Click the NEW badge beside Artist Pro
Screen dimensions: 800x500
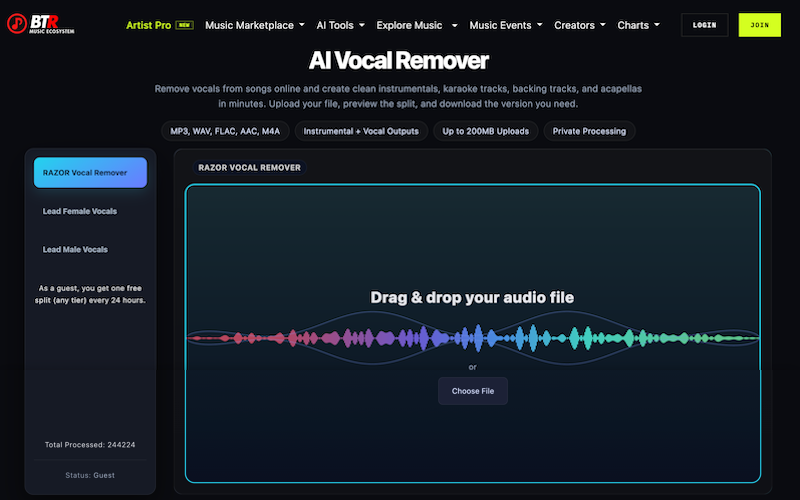pyautogui.click(x=184, y=25)
